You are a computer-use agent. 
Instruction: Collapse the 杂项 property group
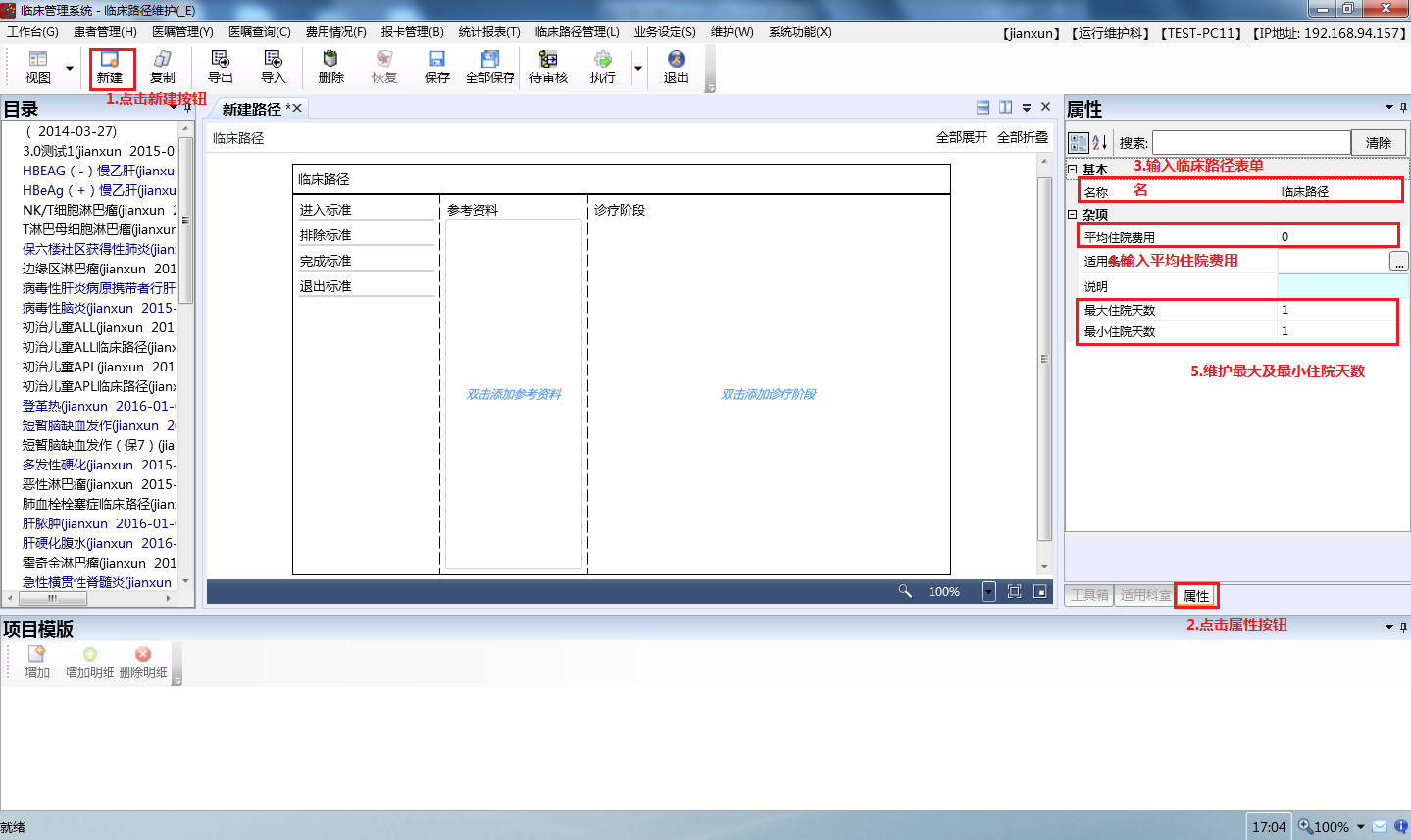click(x=1073, y=214)
